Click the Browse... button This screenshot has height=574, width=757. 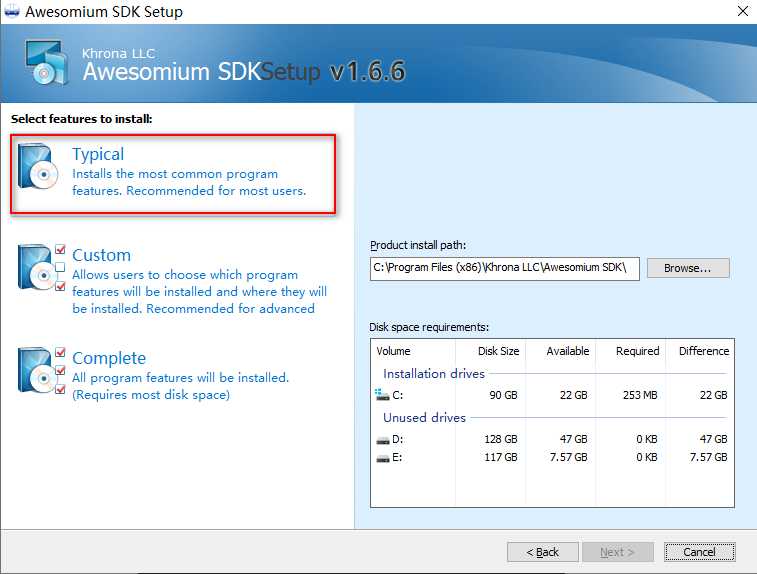click(688, 268)
